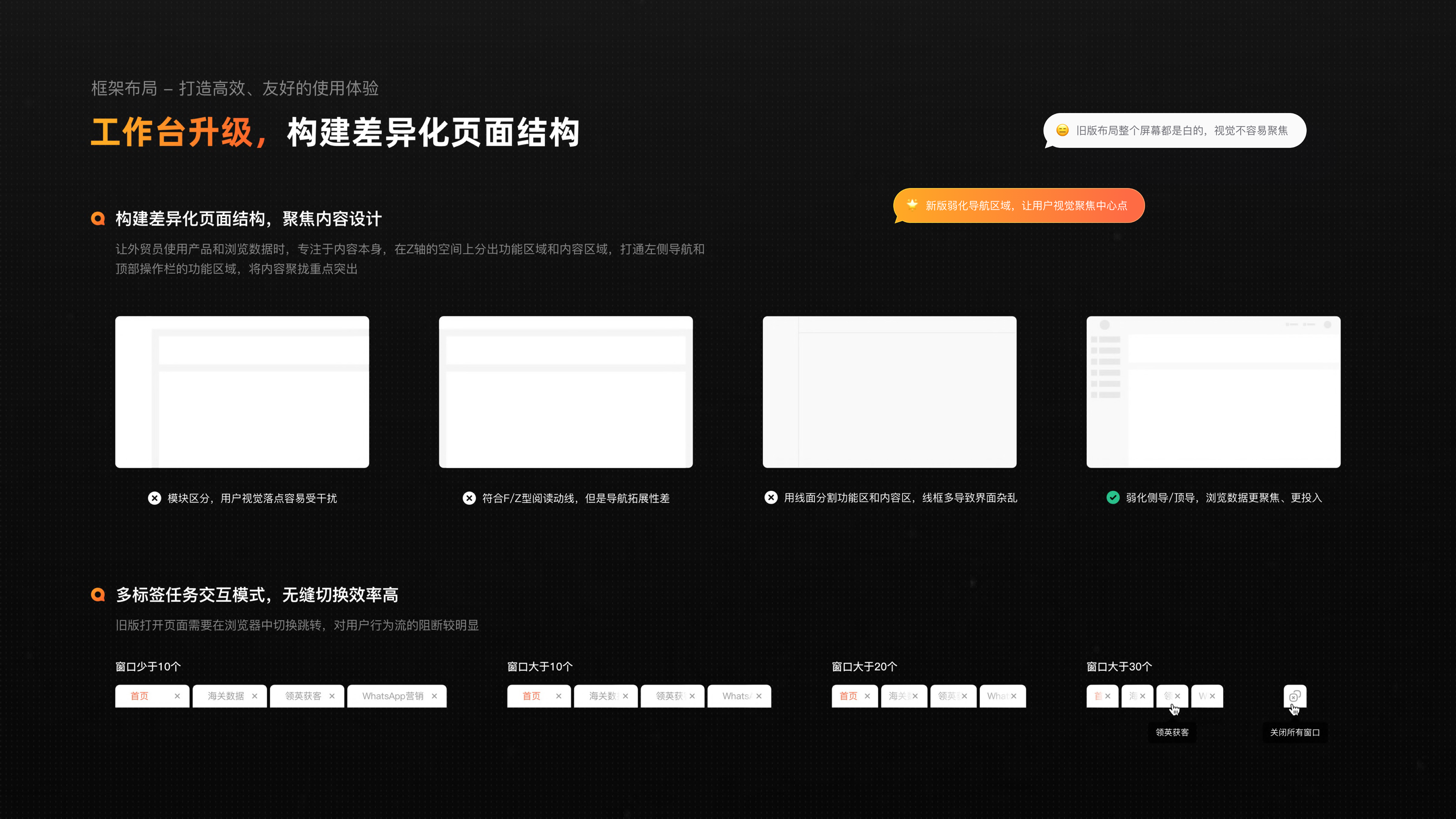Close the Whats tab under 窗口大于10个

[x=759, y=696]
